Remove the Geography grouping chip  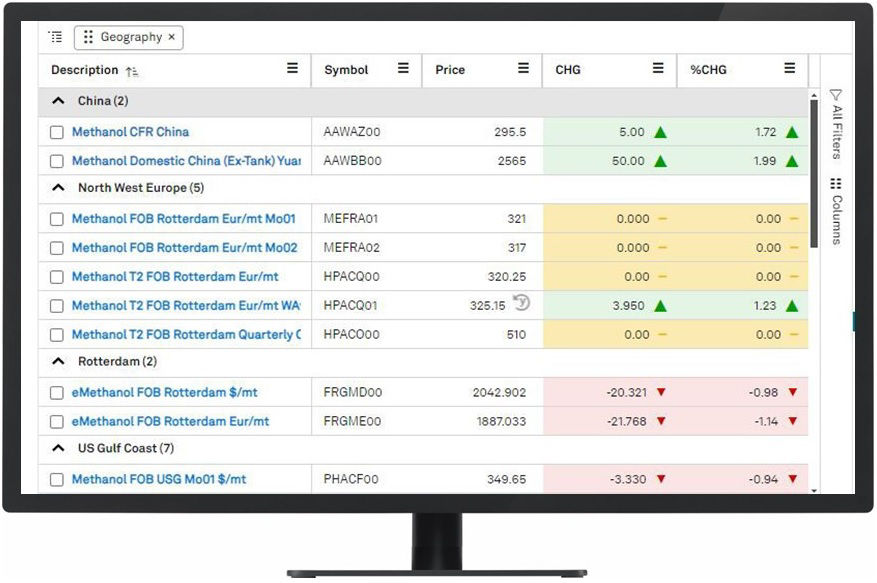tap(171, 37)
